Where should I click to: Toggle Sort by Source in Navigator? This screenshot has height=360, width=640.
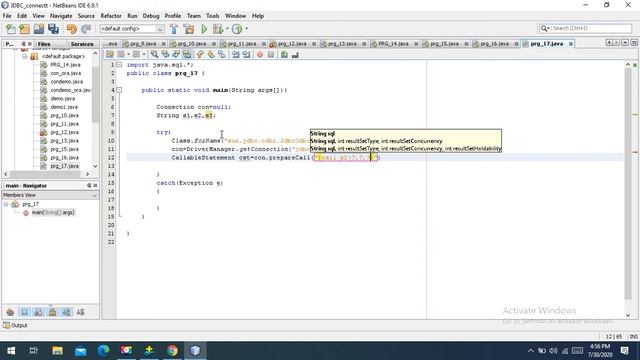click(80, 312)
